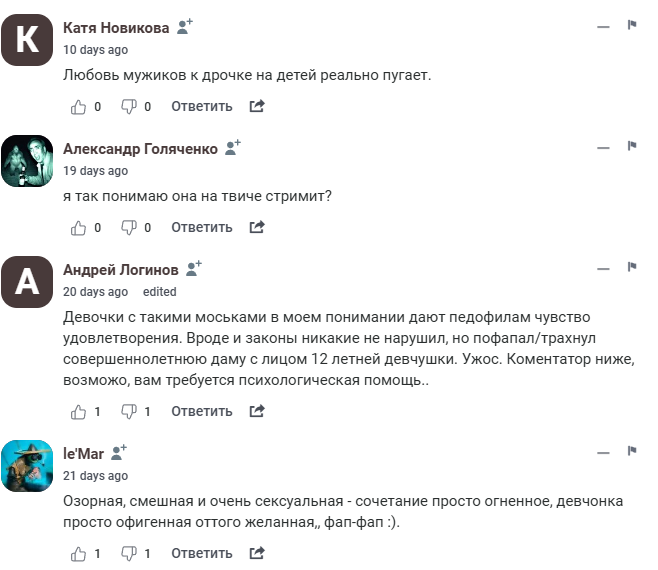The image size is (658, 570).
Task: Reply to Андрей Логинов via Ответить
Action: coord(202,411)
